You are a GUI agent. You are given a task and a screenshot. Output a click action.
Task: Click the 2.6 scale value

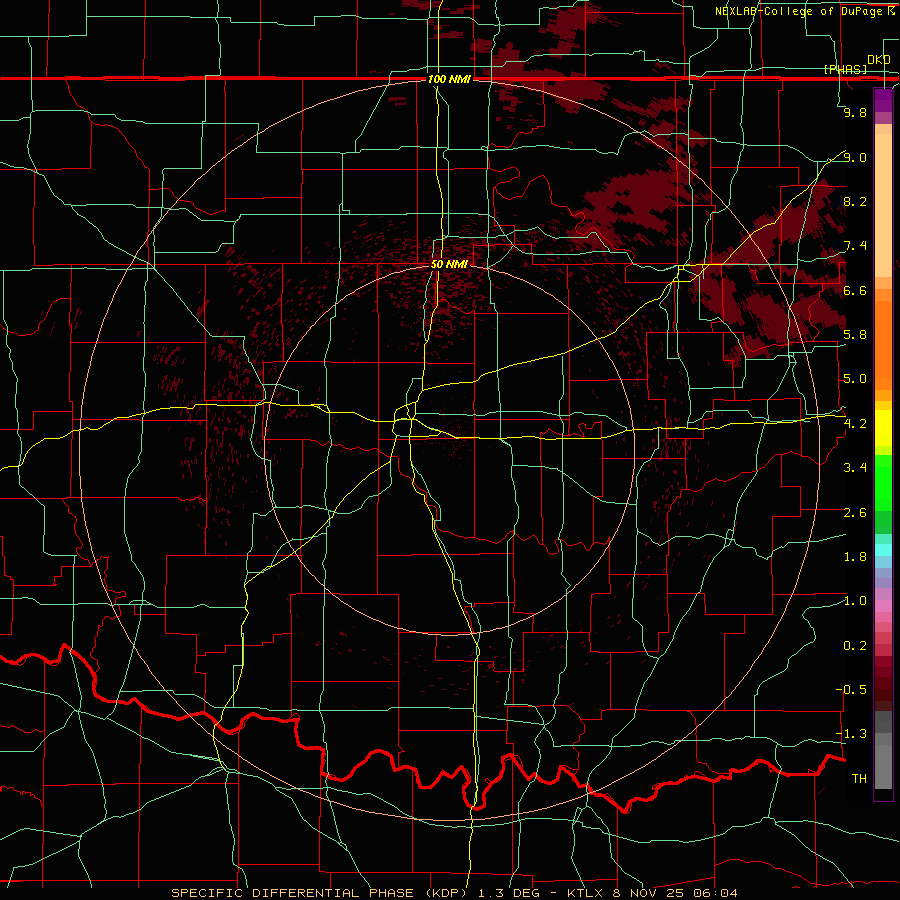855,513
